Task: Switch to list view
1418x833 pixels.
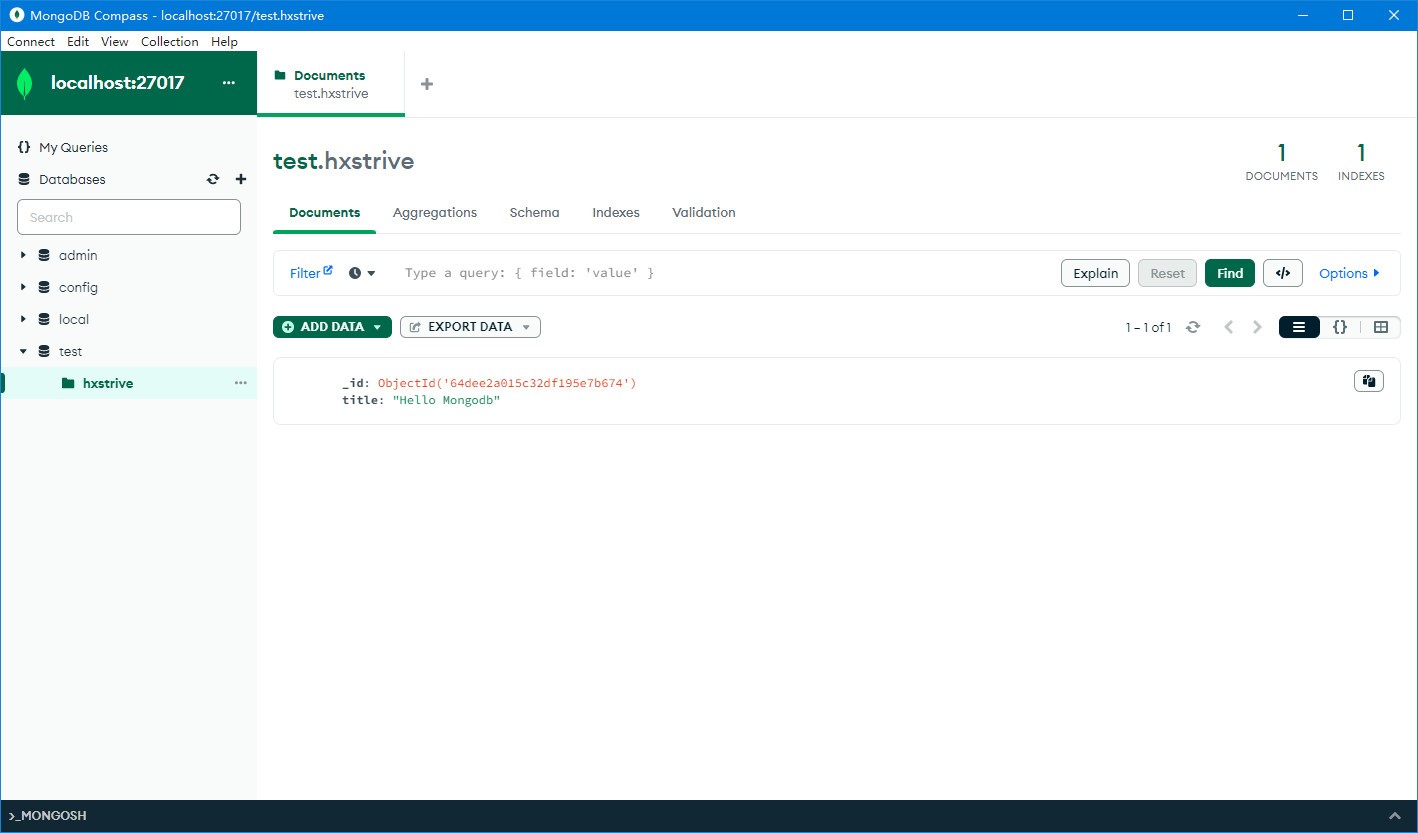Action: (1299, 327)
